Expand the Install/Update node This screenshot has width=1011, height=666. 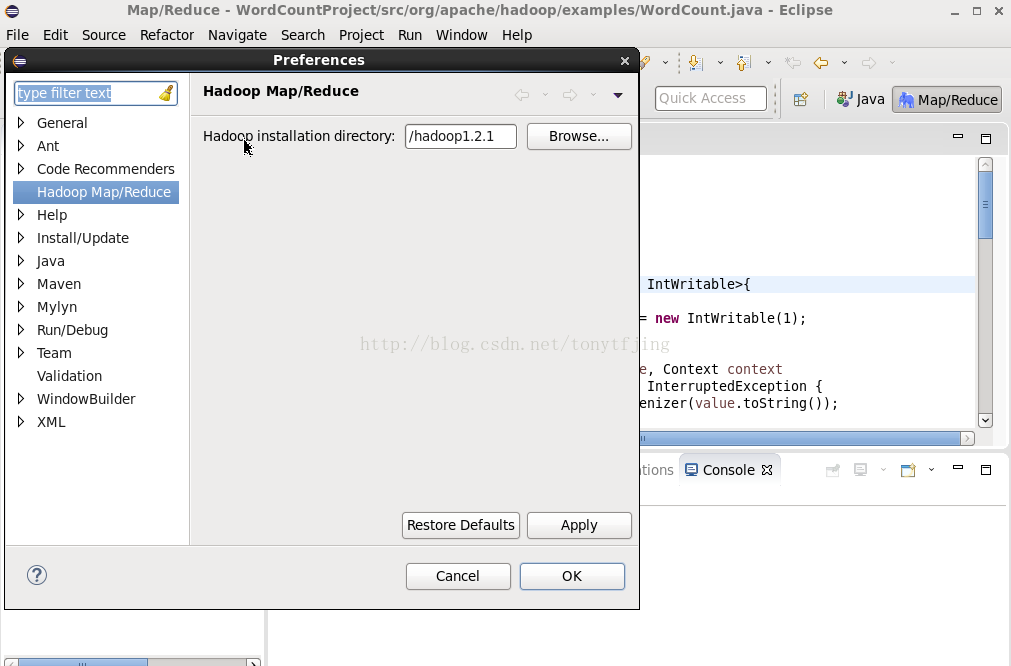(x=21, y=237)
